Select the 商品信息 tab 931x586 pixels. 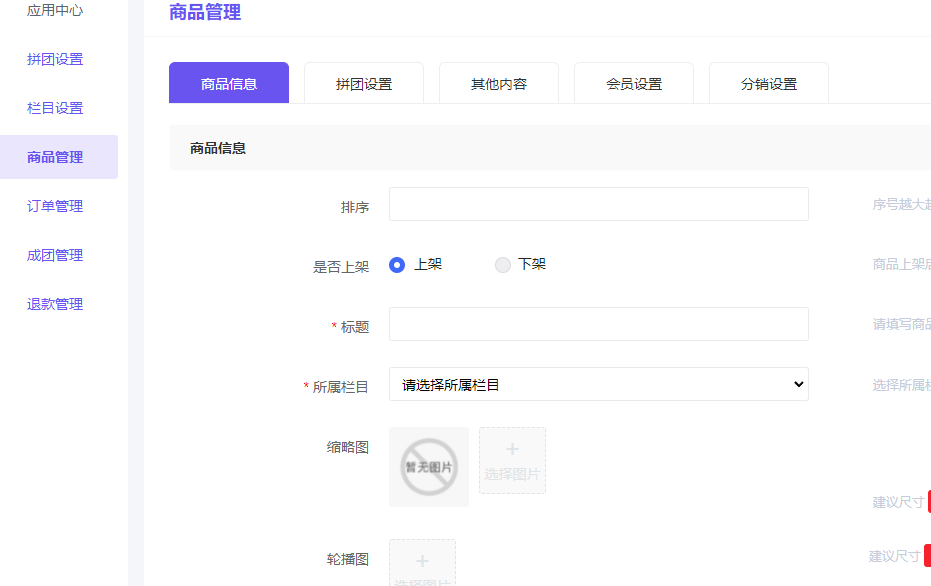pyautogui.click(x=228, y=82)
